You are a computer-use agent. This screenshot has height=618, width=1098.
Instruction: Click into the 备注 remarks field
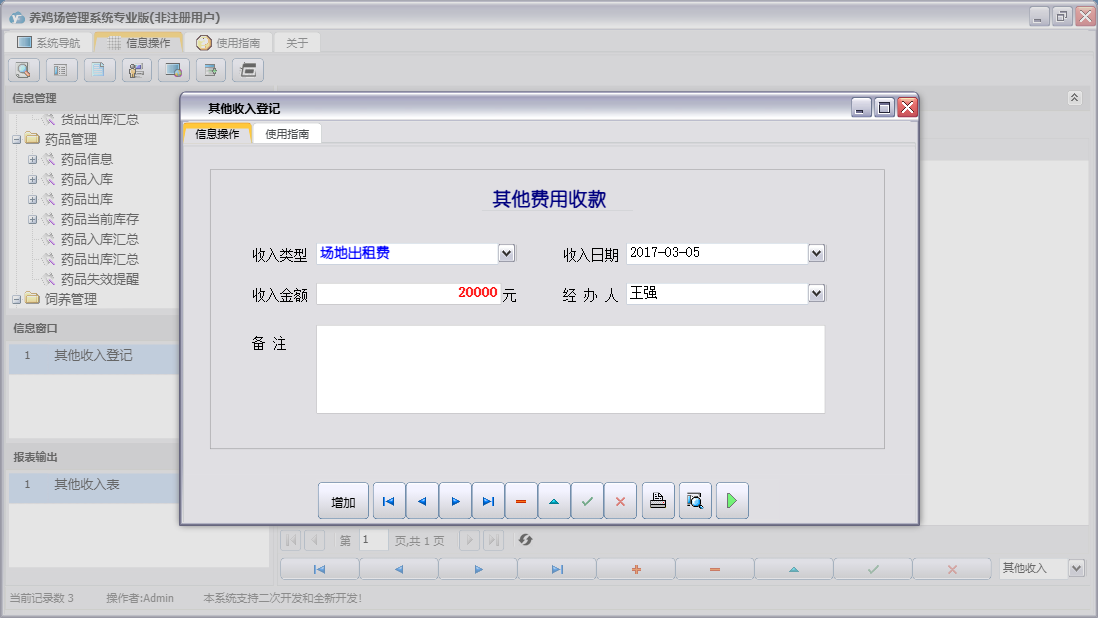coord(570,370)
